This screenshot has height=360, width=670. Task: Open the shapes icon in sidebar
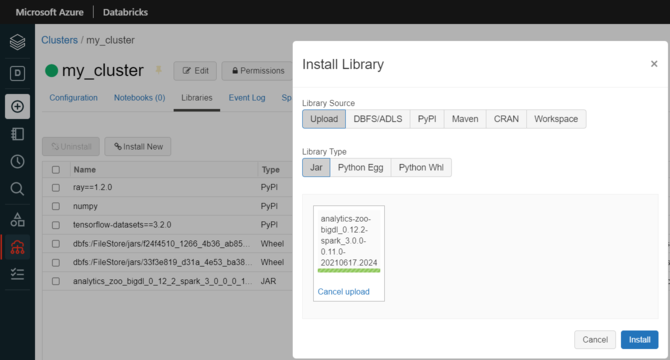(18, 220)
